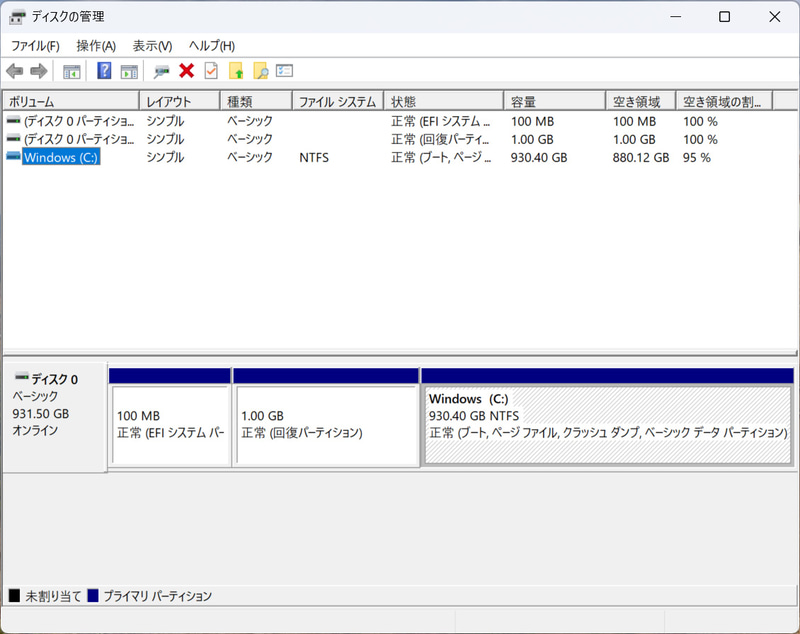This screenshot has height=634, width=800.
Task: Click the Windows (C:) volume drive icon
Action: [x=13, y=156]
